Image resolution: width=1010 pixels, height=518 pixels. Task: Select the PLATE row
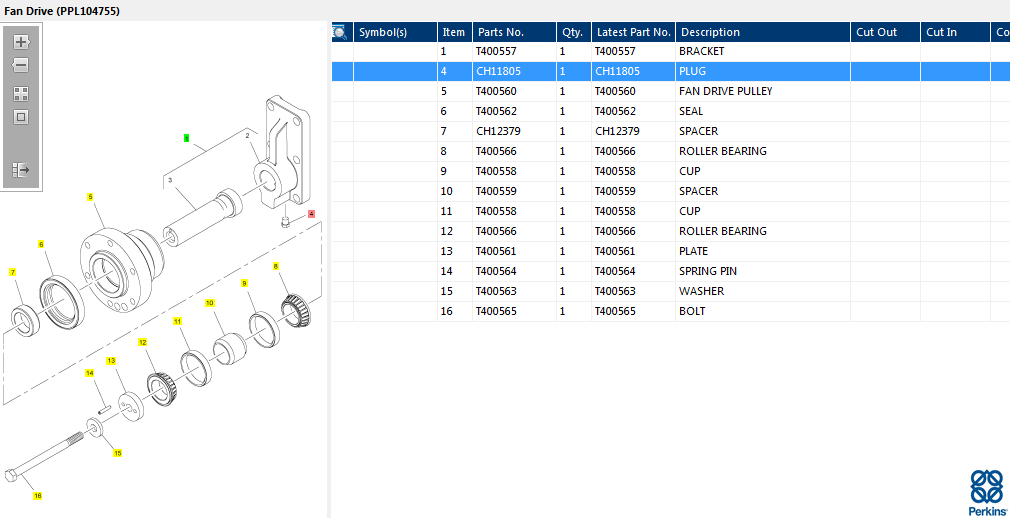[x=671, y=251]
